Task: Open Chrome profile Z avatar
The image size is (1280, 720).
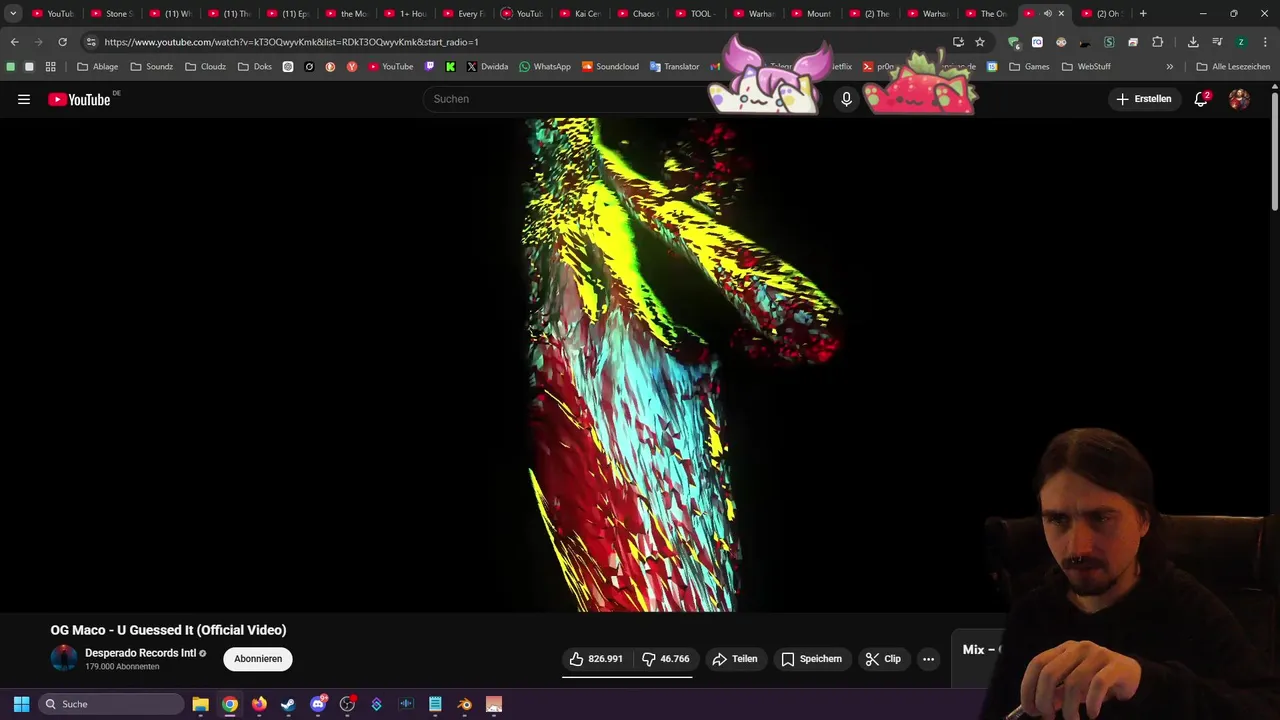Action: (x=1241, y=42)
